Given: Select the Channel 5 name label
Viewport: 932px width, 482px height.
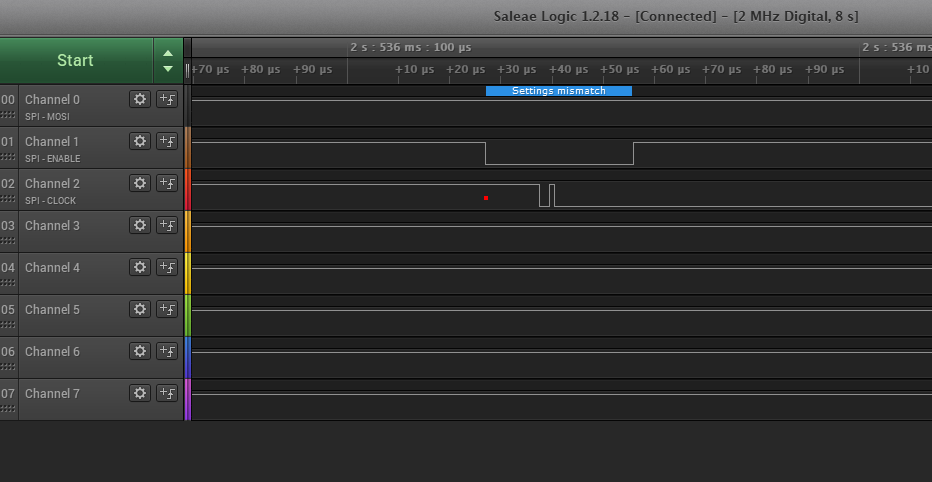Looking at the screenshot, I should 52,310.
